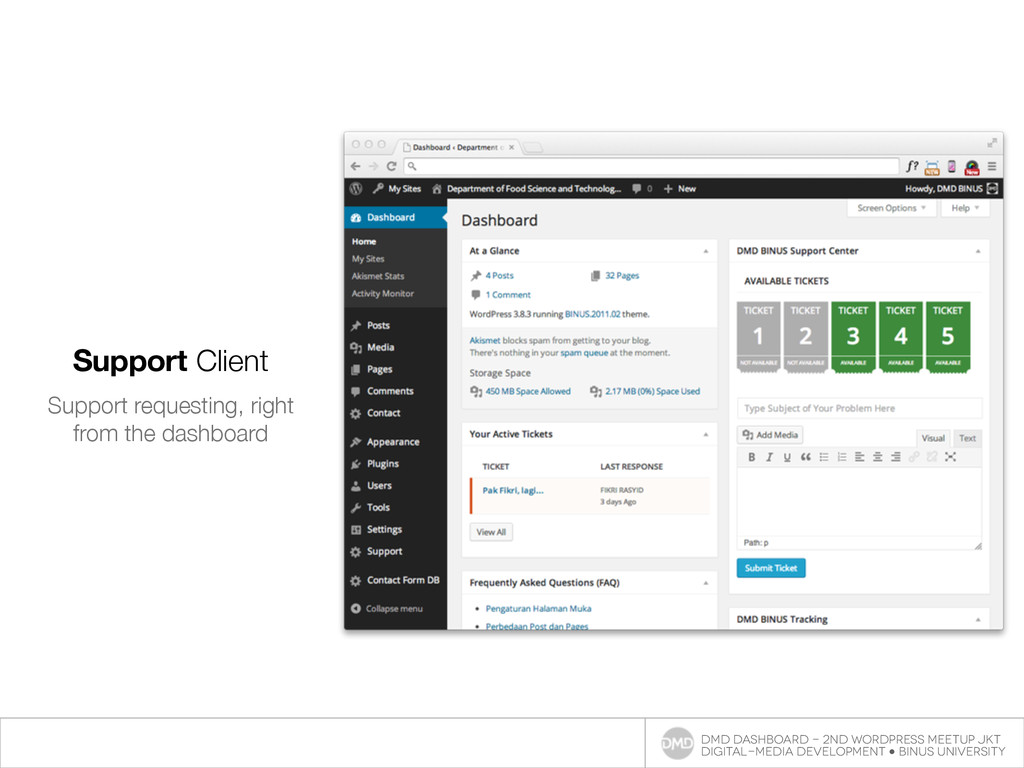Viewport: 1024px width, 768px height.
Task: Click the browser back arrow
Action: click(355, 167)
